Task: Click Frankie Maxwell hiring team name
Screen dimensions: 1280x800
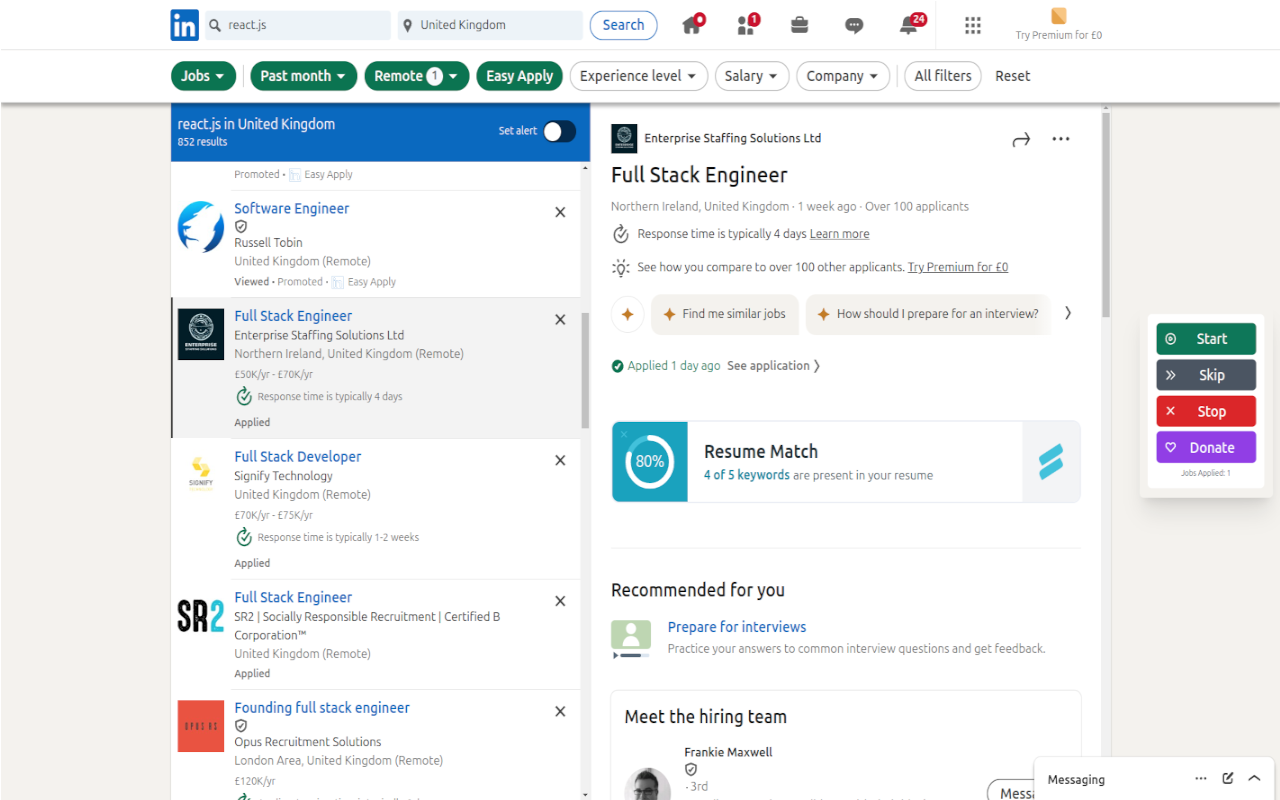Action: 728,752
